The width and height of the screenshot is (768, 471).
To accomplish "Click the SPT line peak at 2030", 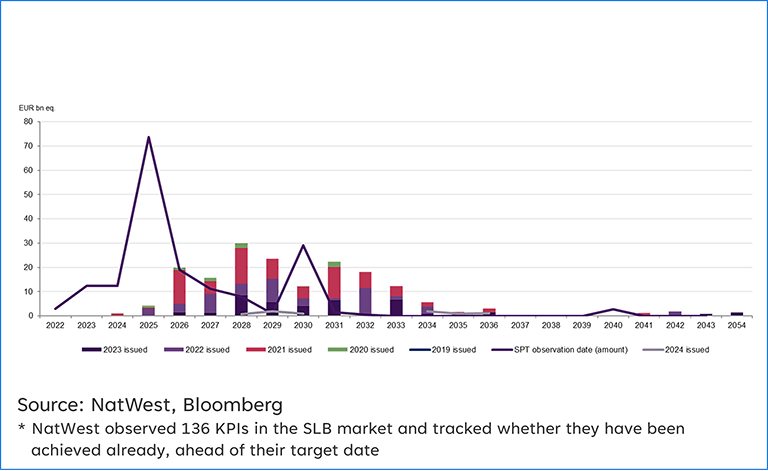I will tap(303, 245).
